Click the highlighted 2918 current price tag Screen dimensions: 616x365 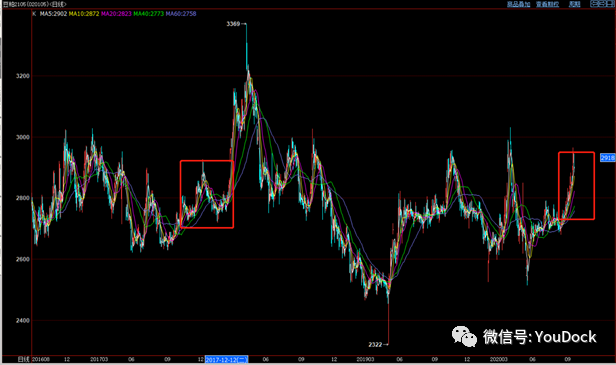click(608, 158)
